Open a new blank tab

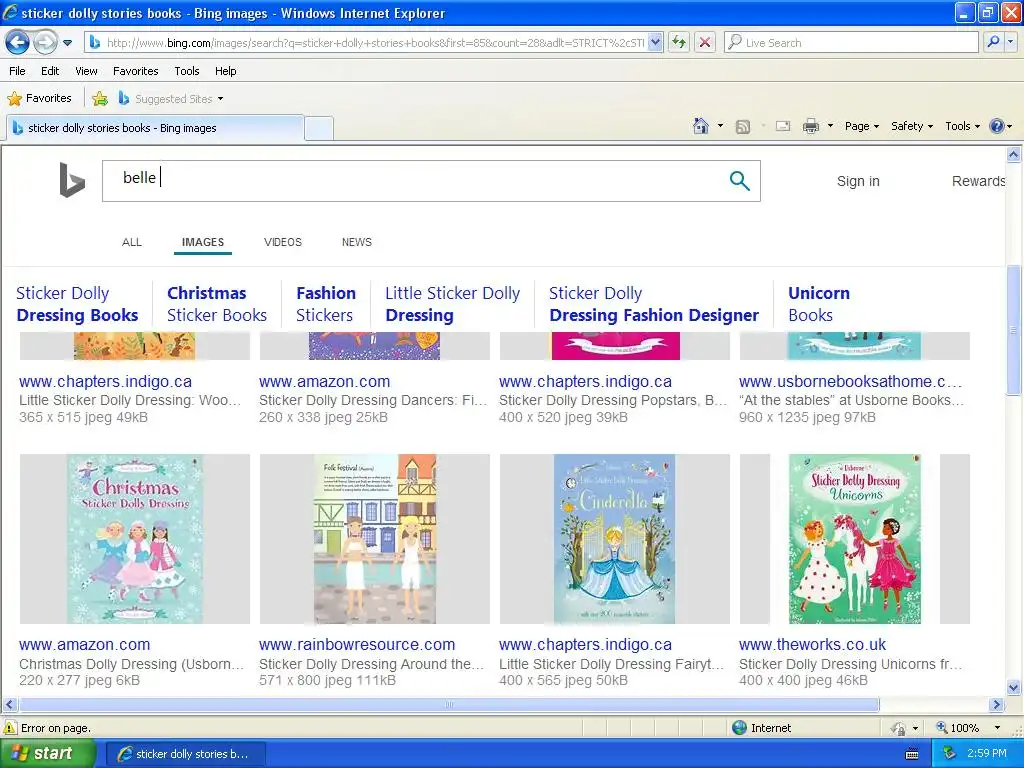(x=319, y=128)
